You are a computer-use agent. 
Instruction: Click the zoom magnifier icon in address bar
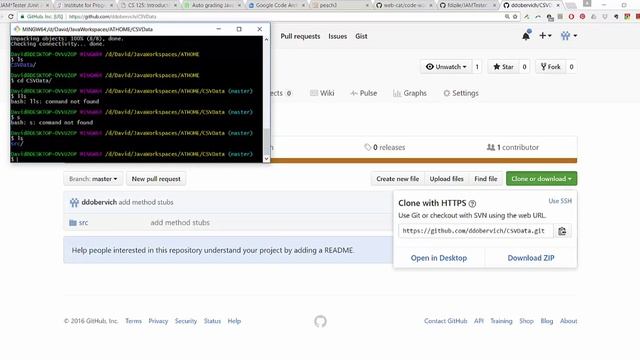tap(507, 17)
